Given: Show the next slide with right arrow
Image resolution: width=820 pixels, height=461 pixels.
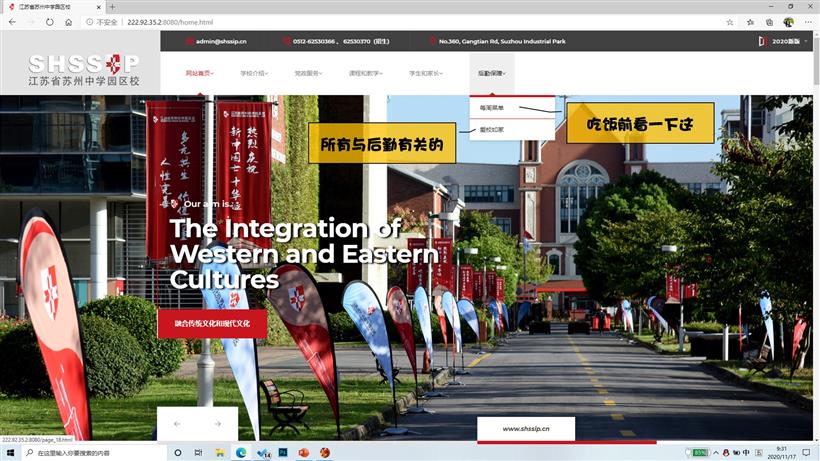Looking at the screenshot, I should 218,424.
